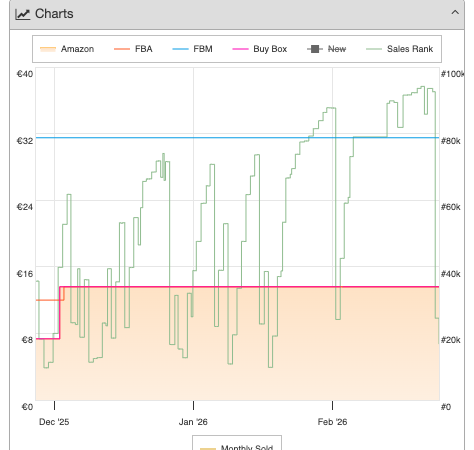Click the #0 rank axis label
Viewport: 474px width, 450px height.
(x=446, y=407)
